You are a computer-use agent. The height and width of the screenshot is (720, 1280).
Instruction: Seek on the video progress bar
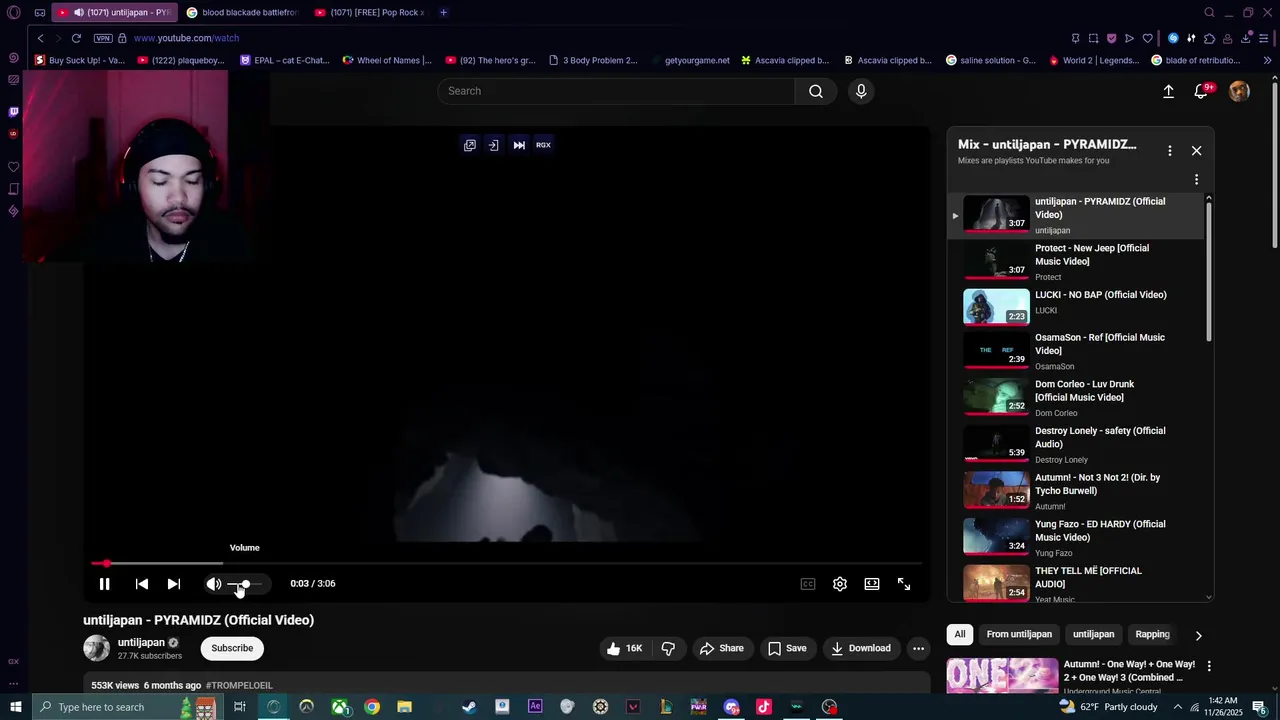coord(507,564)
